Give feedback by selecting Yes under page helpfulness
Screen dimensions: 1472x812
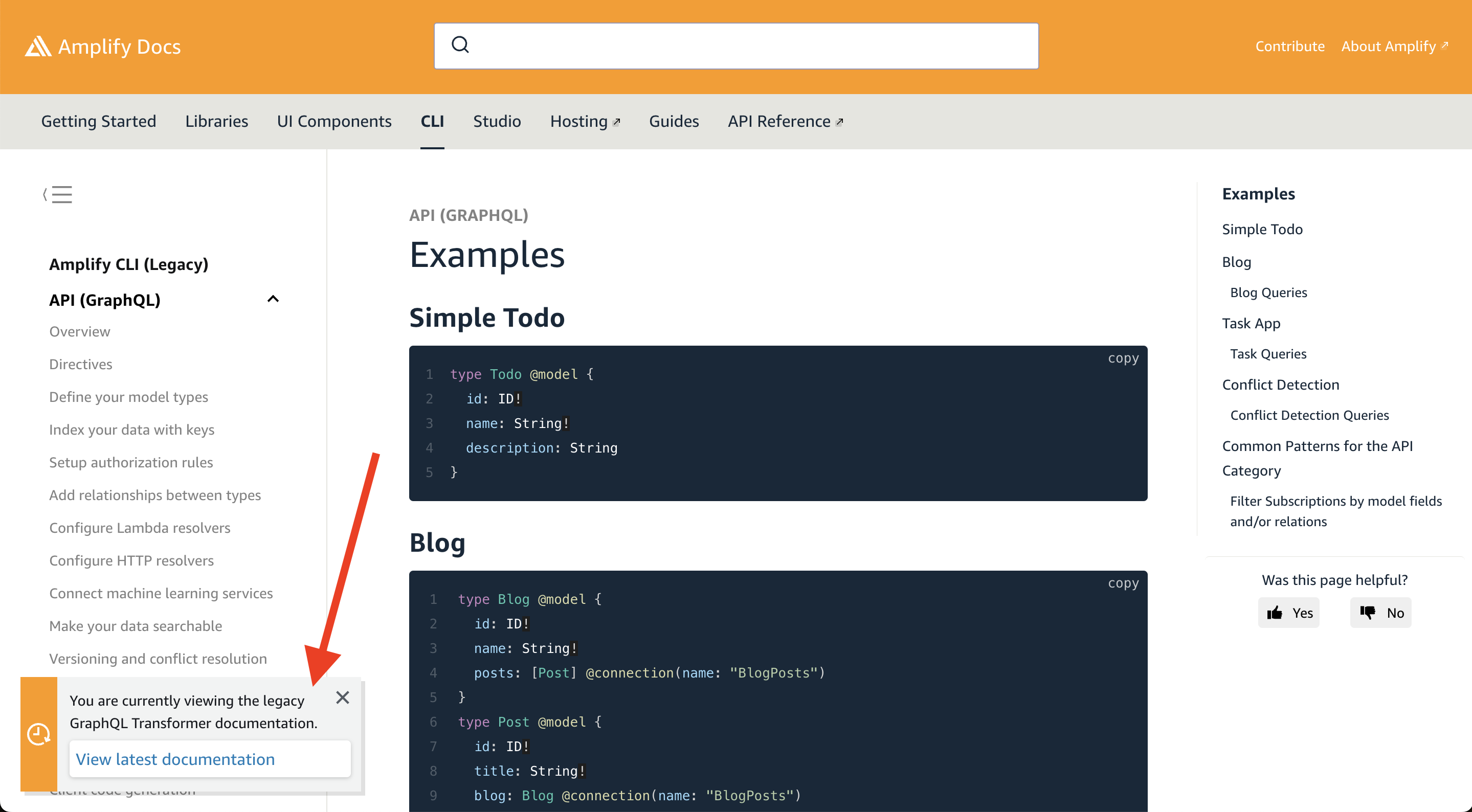click(1288, 612)
